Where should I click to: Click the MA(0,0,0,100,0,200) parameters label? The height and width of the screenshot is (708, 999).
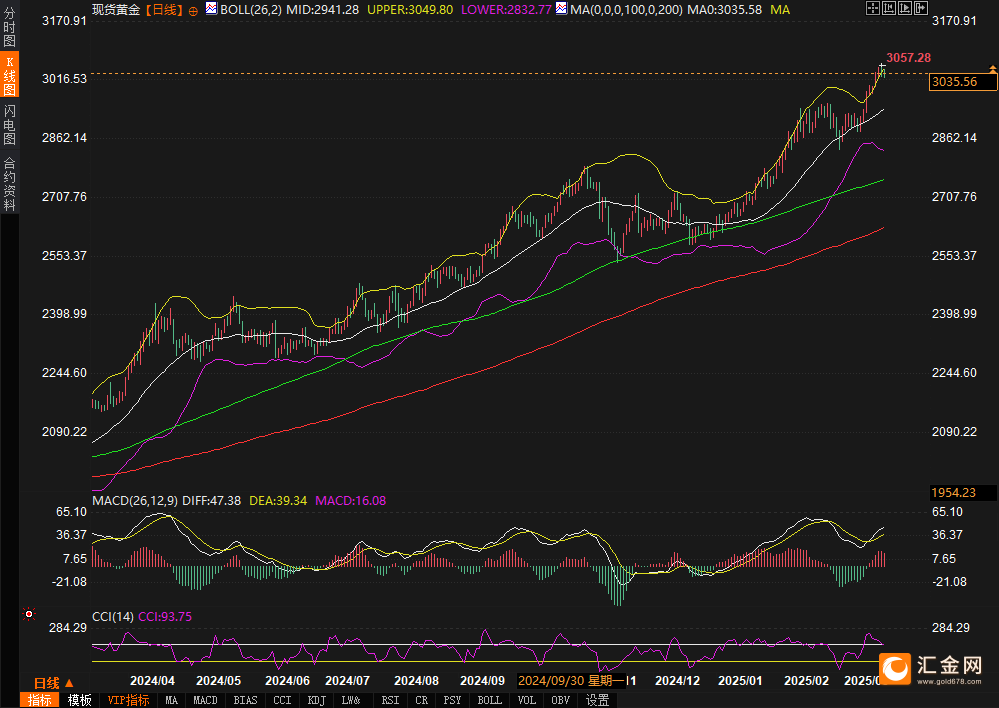point(626,10)
